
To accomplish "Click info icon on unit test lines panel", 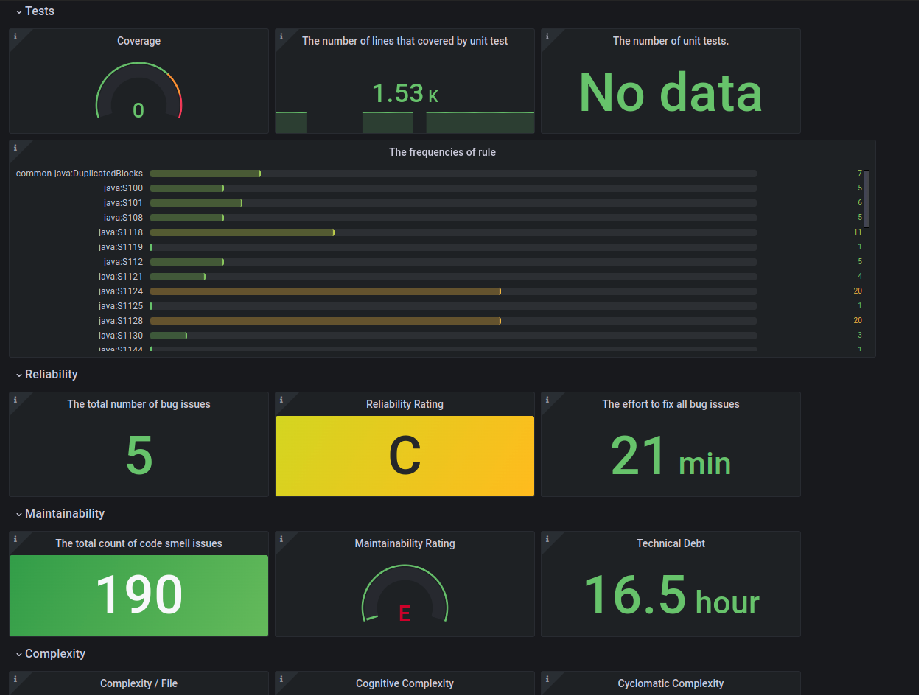I will [281, 36].
